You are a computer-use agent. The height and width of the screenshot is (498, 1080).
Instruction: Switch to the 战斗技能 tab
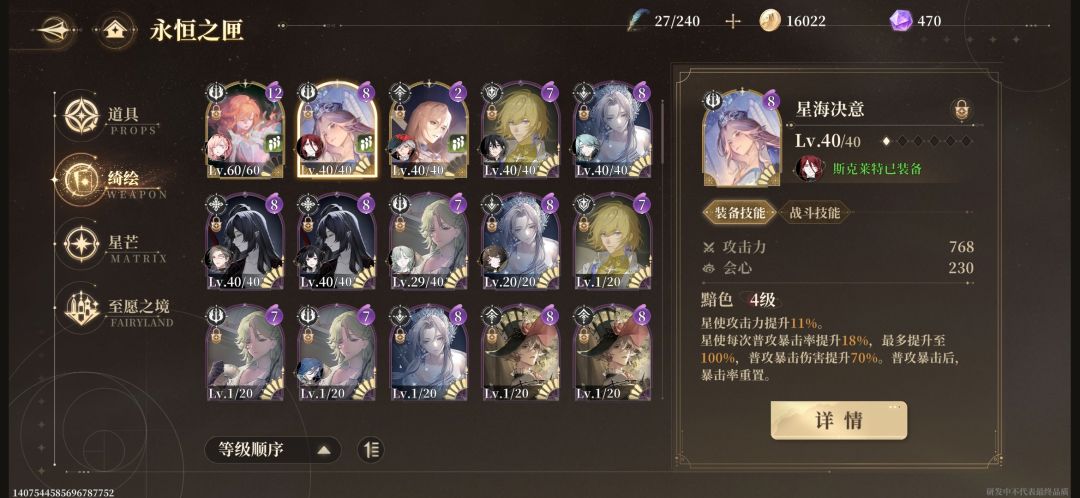pyautogui.click(x=814, y=213)
